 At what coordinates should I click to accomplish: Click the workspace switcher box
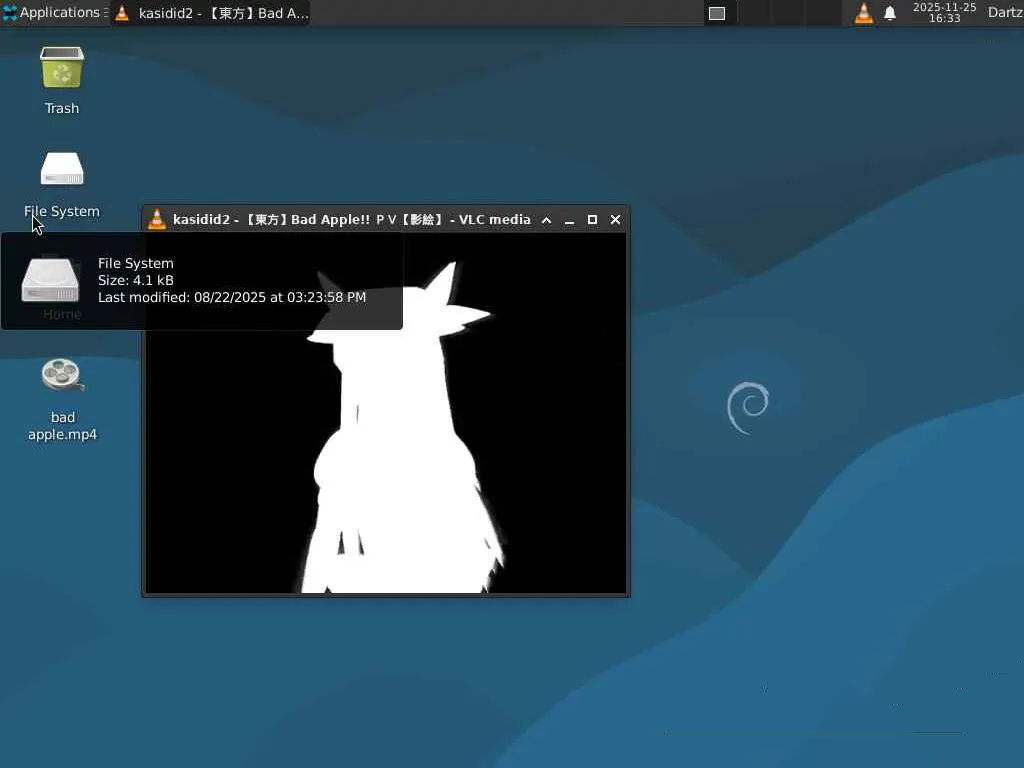click(717, 13)
